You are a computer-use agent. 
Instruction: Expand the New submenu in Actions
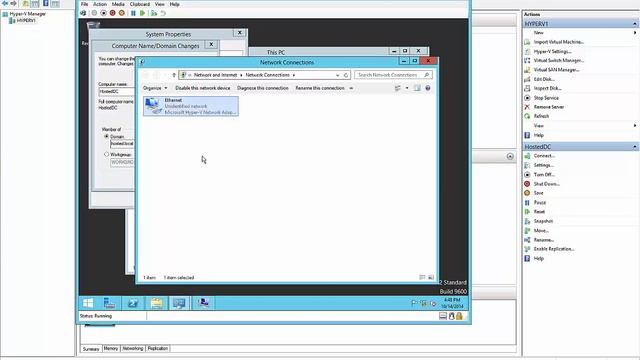635,33
